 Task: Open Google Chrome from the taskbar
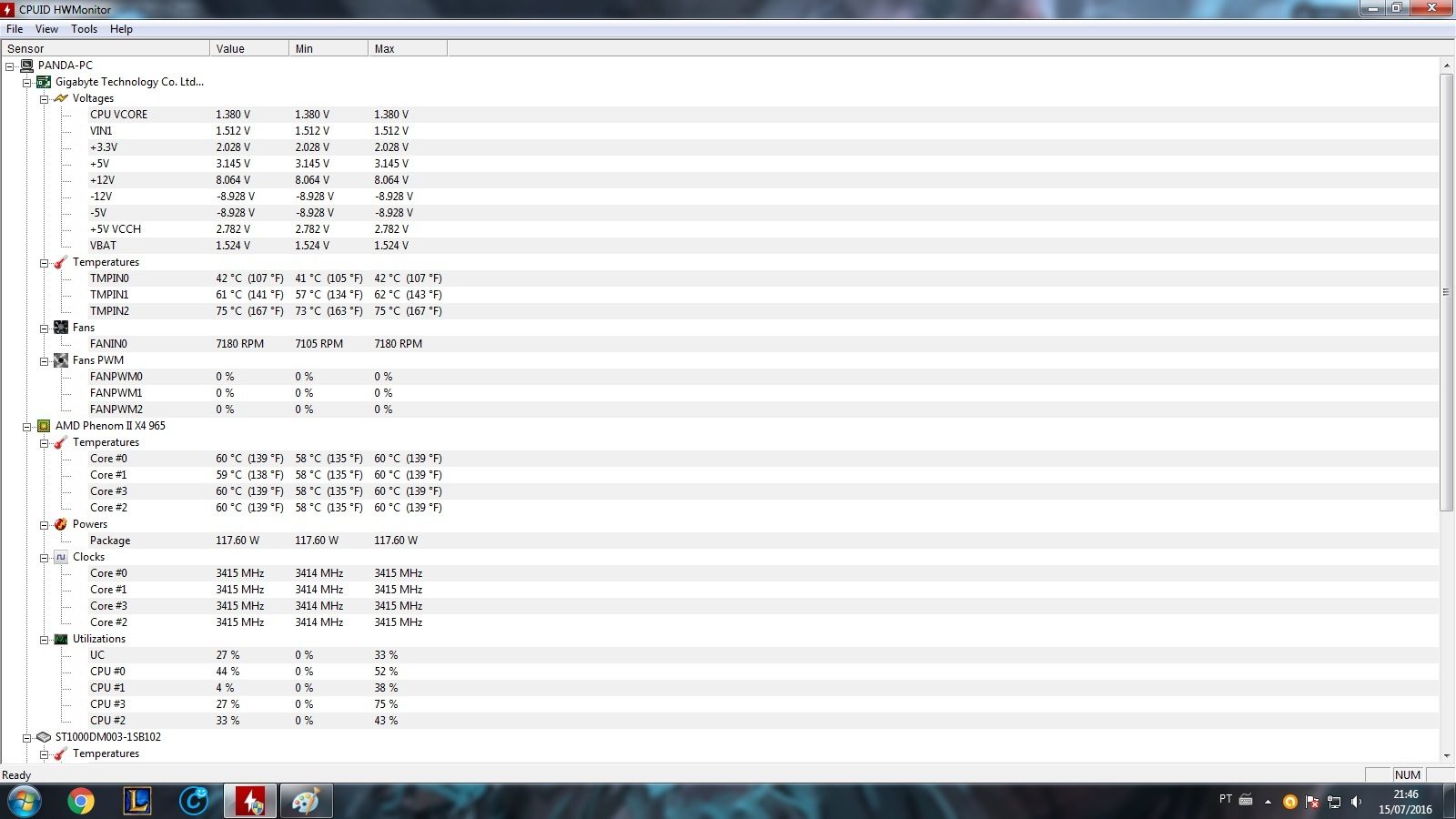click(x=81, y=801)
